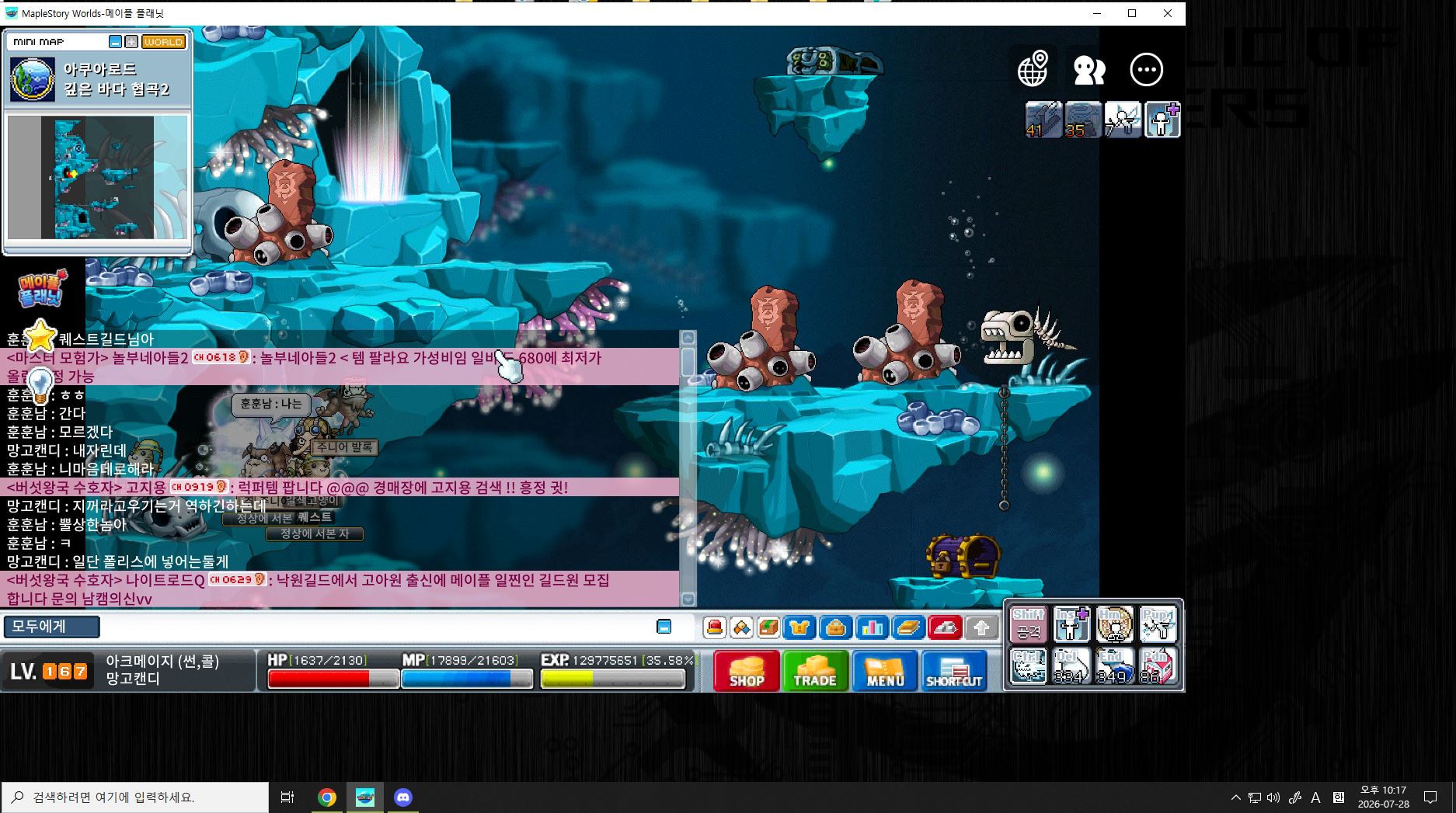Image resolution: width=1456 pixels, height=813 pixels.
Task: Show hidden system tray icons
Action: [x=1235, y=797]
